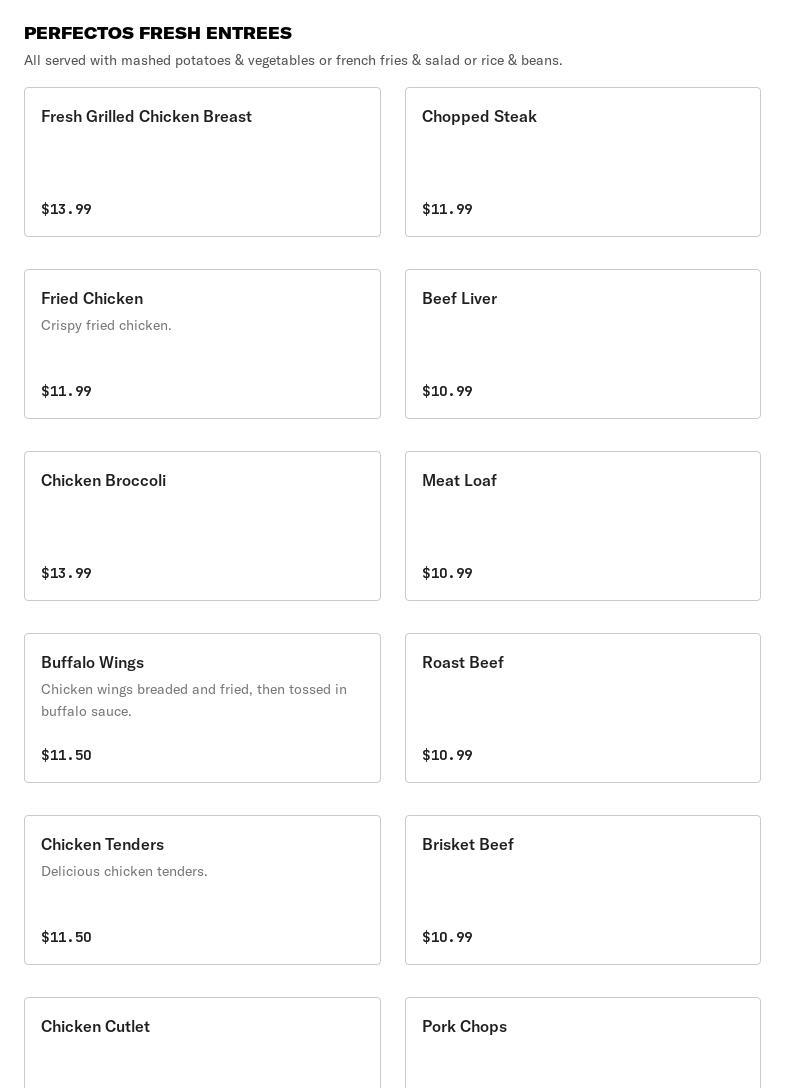Select the Chicken Tenders menu item
The image size is (785, 1088).
(x=202, y=890)
